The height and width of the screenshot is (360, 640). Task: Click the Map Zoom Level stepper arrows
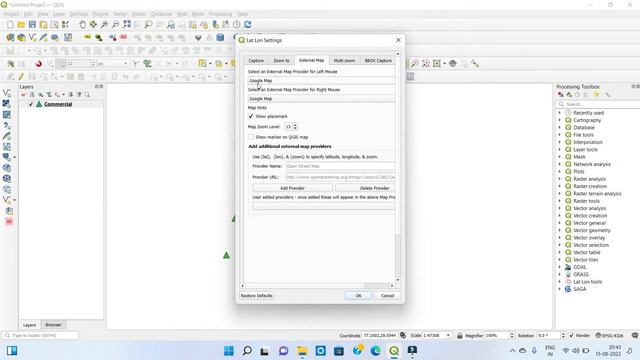[295, 127]
